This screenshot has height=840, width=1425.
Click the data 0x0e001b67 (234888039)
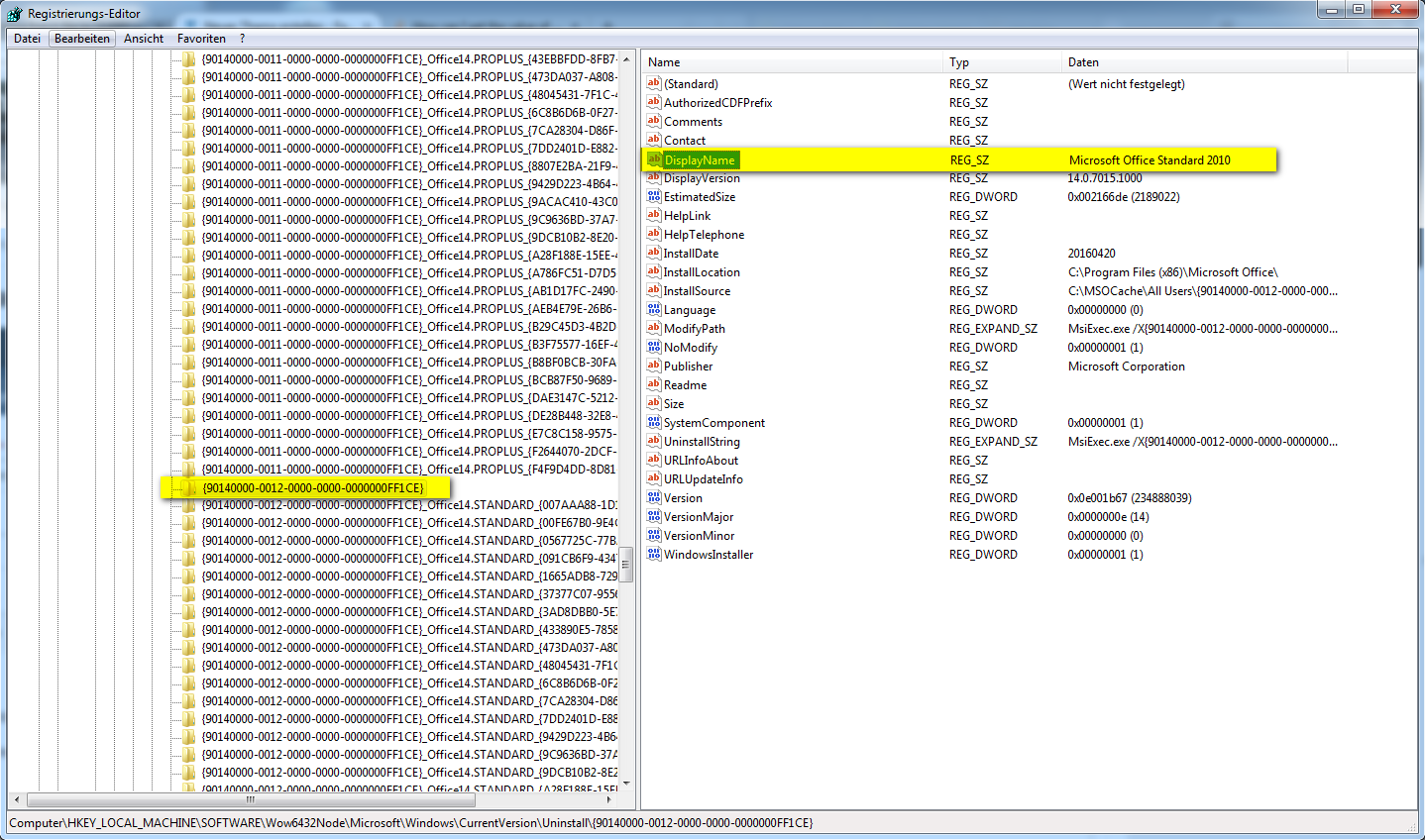click(1129, 498)
